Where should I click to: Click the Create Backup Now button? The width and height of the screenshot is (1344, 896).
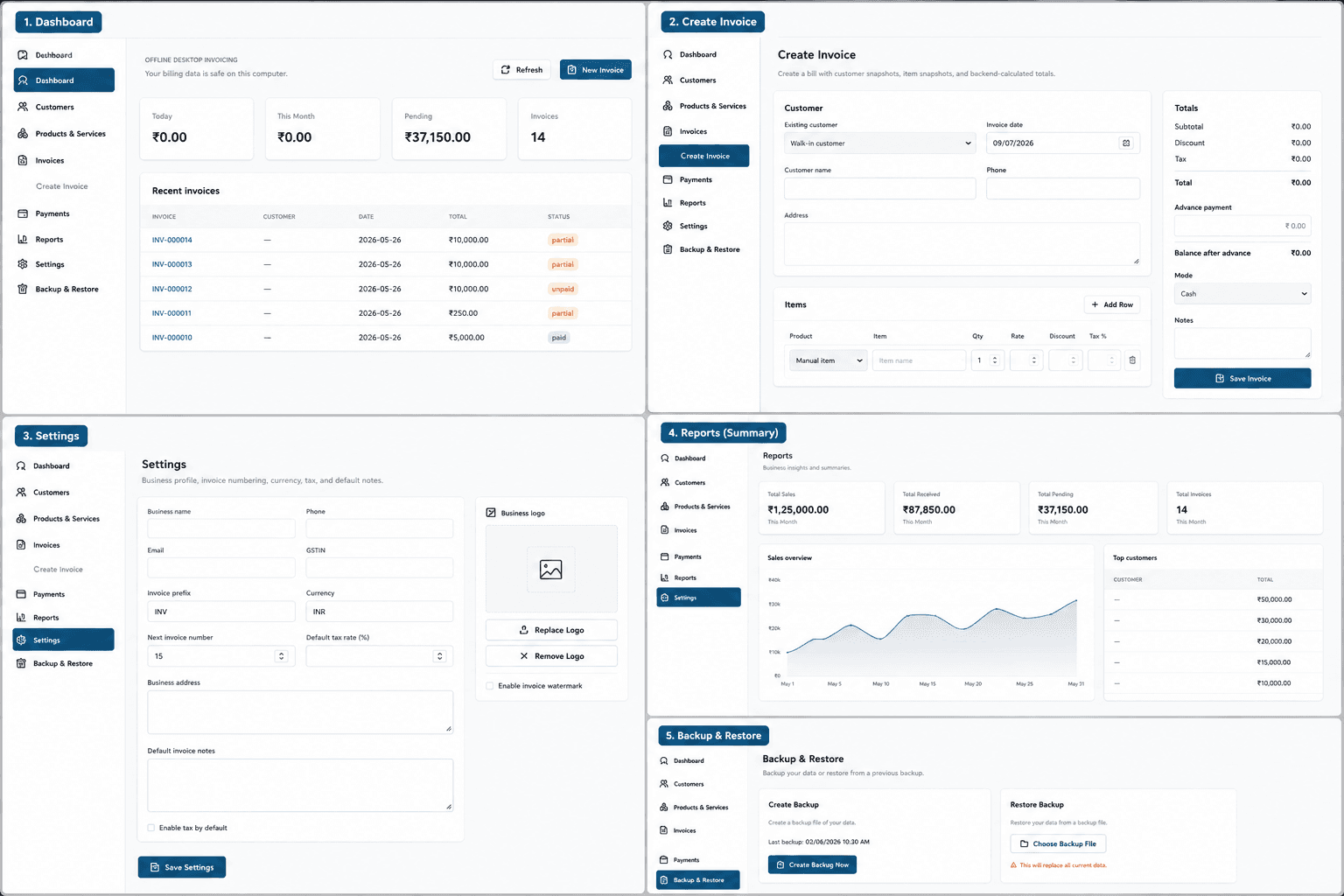tap(812, 864)
